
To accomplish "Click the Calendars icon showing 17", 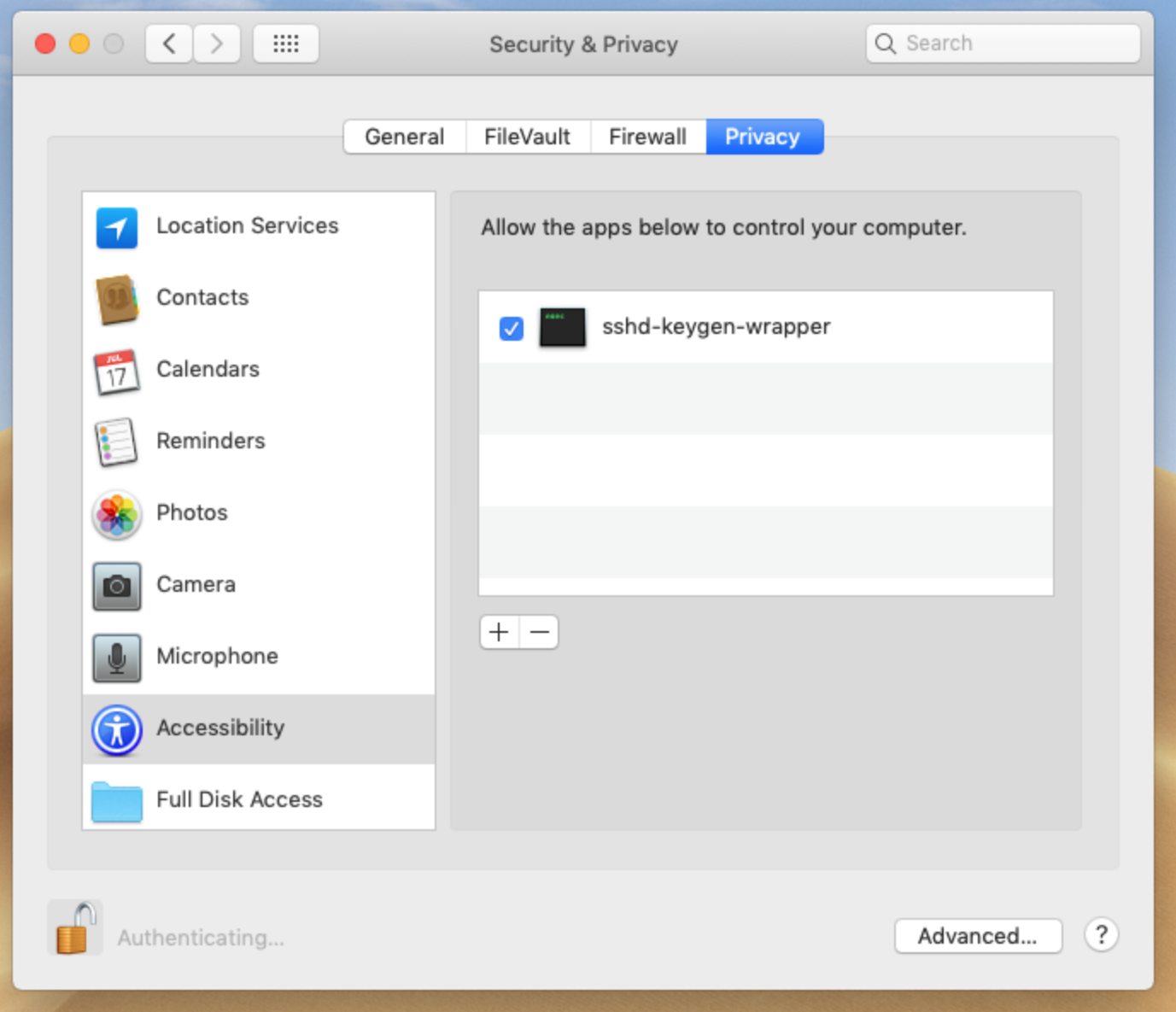I will click(x=117, y=371).
